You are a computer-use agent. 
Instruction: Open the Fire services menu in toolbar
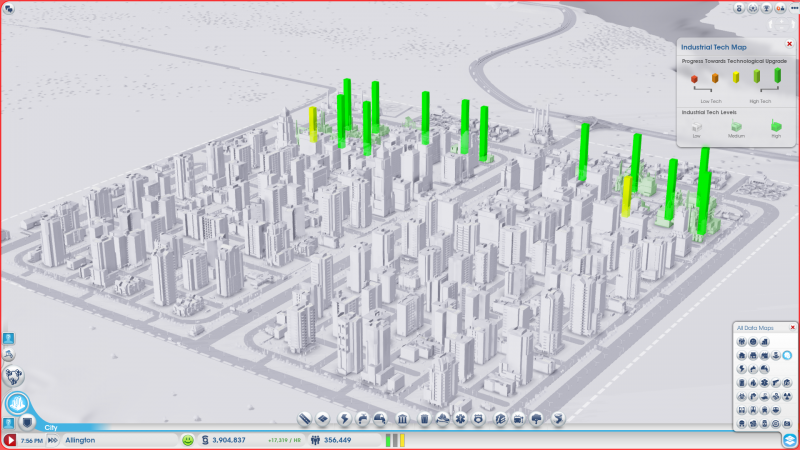(x=442, y=419)
